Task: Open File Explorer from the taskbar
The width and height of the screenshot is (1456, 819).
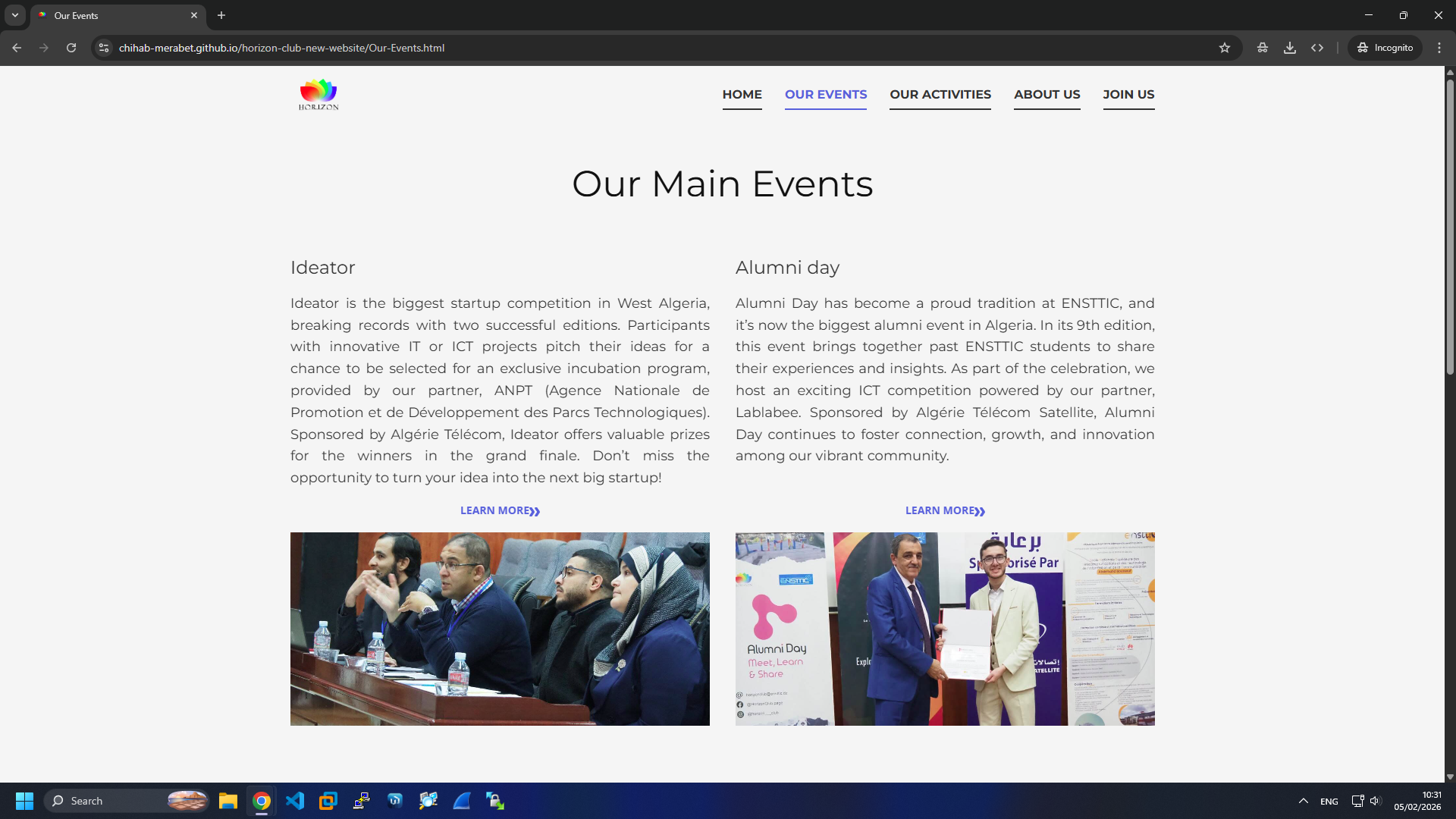Action: coord(228,800)
